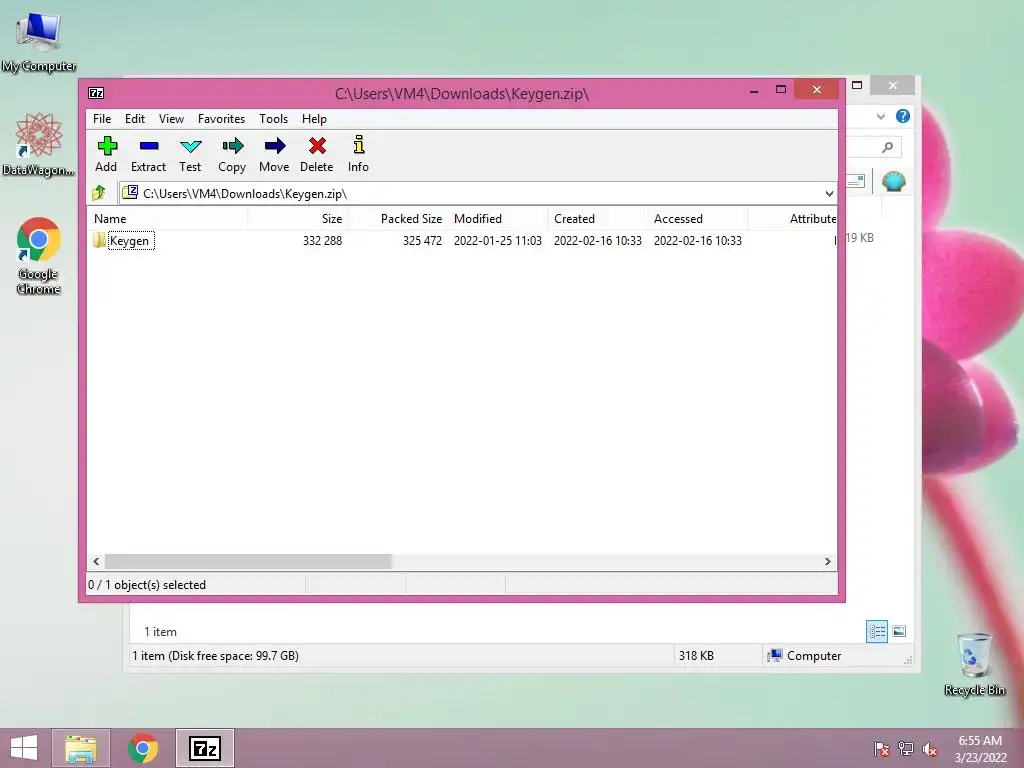
Task: Click the DataWagon desktop shortcut
Action: pos(39,145)
